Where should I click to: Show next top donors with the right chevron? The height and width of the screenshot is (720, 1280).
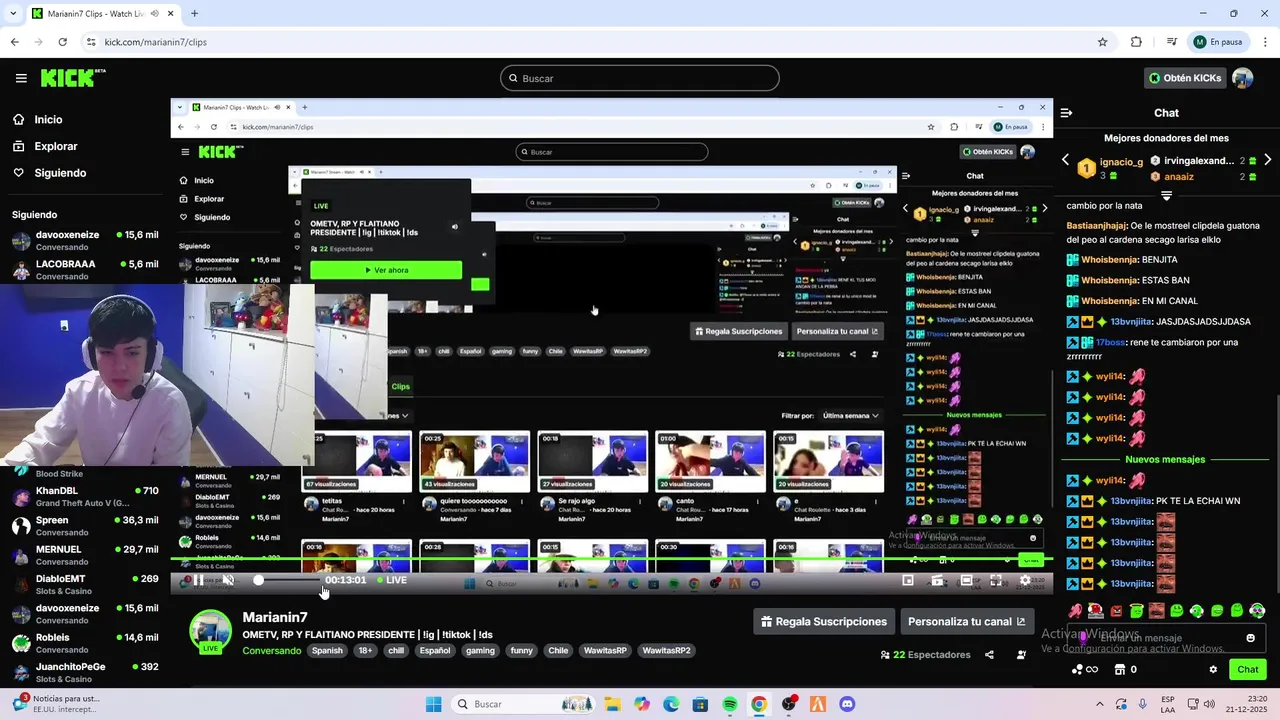pos(1268,160)
